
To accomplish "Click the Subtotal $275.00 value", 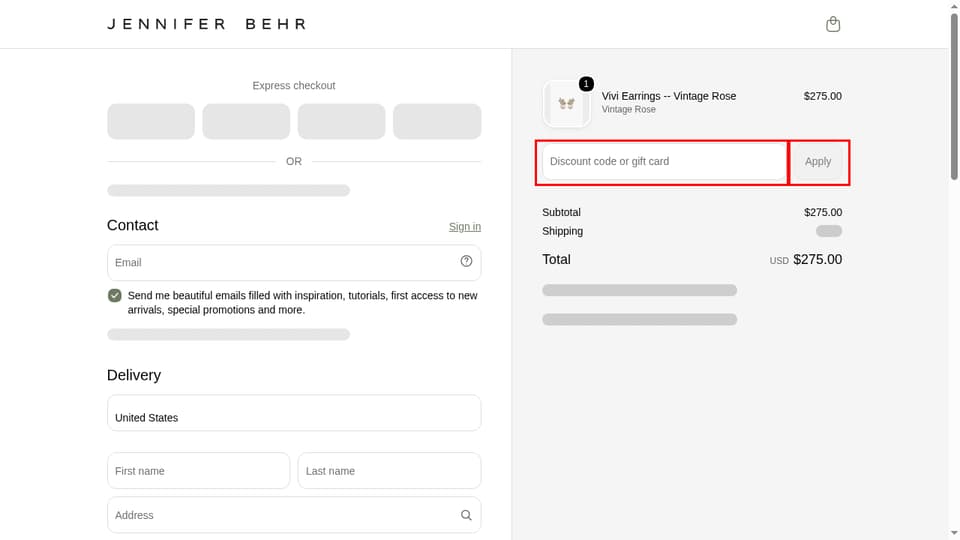I will [x=823, y=212].
